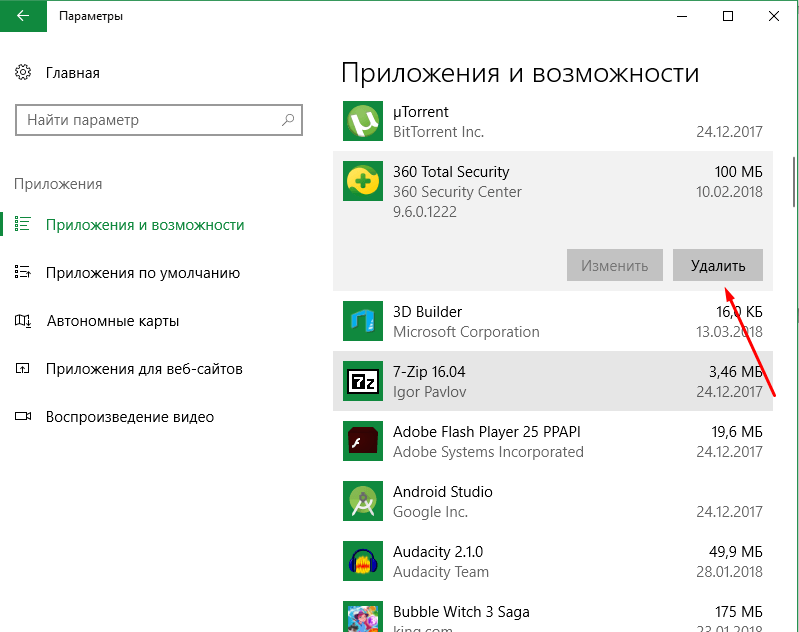
Task: Open Воспроизведение видео section
Action: (x=130, y=417)
